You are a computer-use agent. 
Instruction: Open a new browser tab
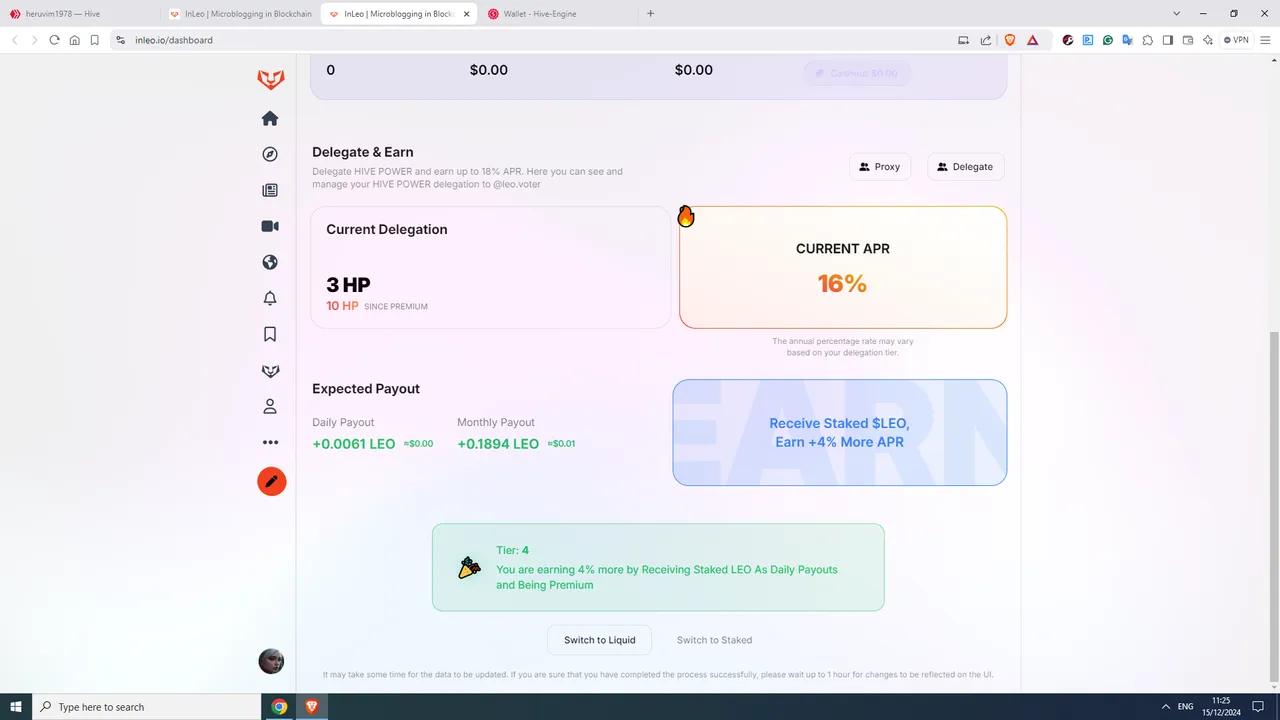(x=651, y=14)
